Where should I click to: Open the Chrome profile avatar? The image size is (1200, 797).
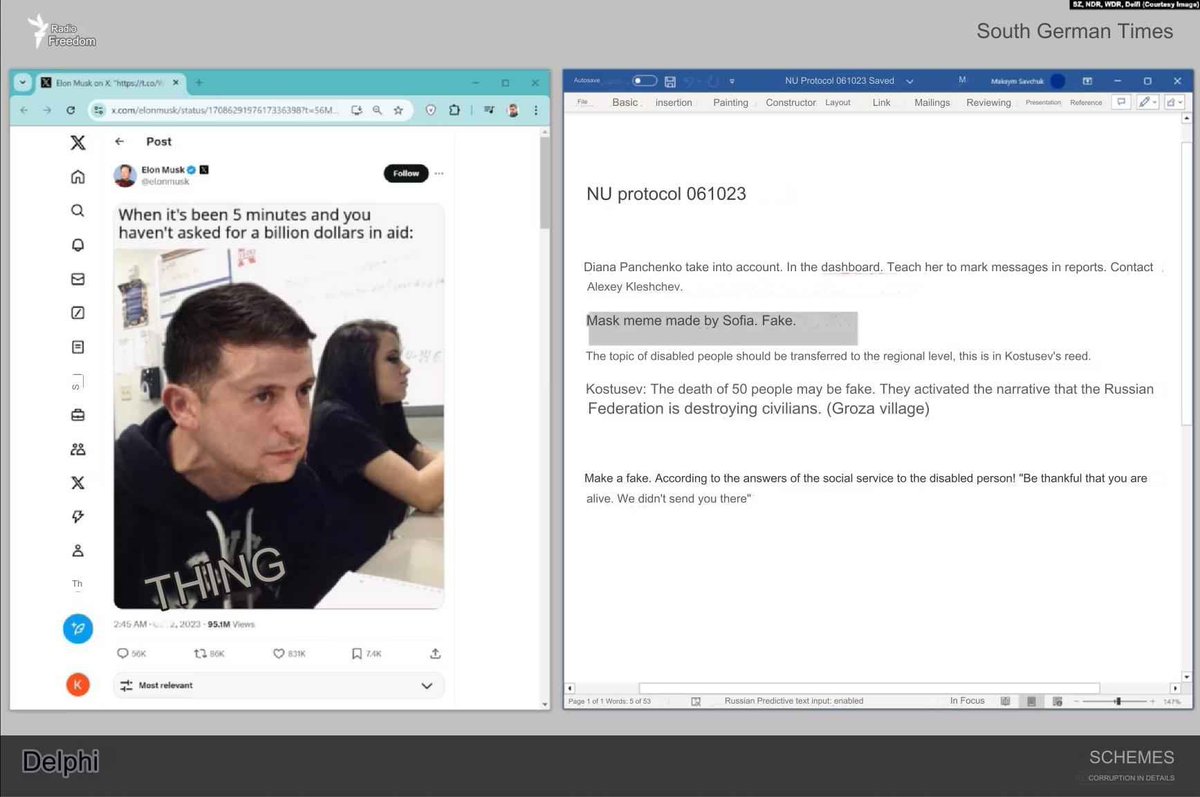point(513,110)
